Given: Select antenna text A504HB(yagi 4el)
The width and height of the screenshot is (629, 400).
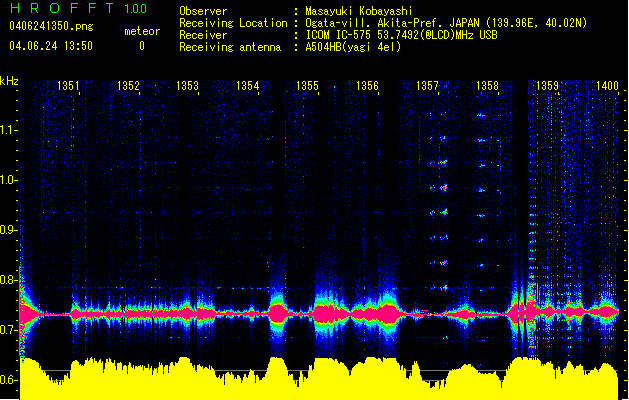Looking at the screenshot, I should pyautogui.click(x=353, y=47).
